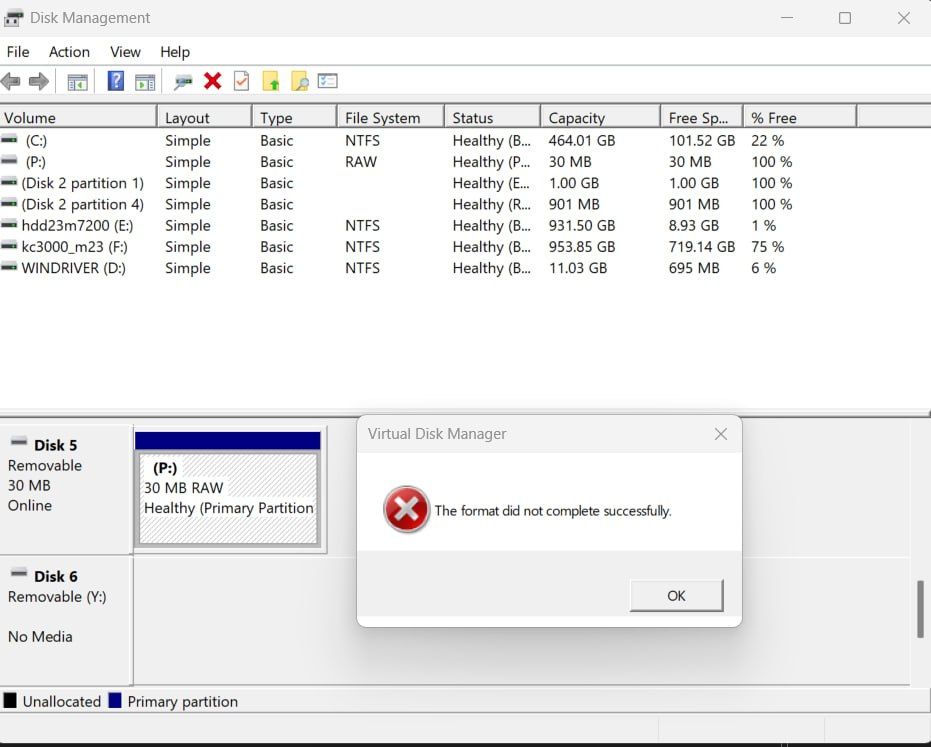
Task: Open Help using the blue question mark icon
Action: pyautogui.click(x=116, y=81)
